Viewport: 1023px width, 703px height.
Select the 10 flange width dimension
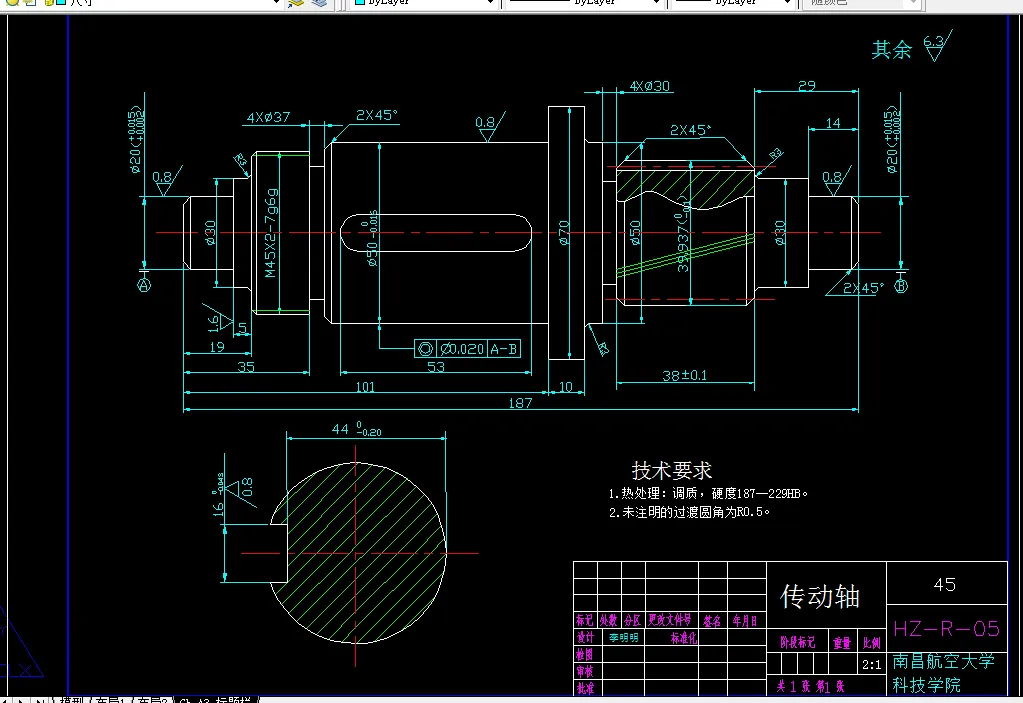coord(566,387)
